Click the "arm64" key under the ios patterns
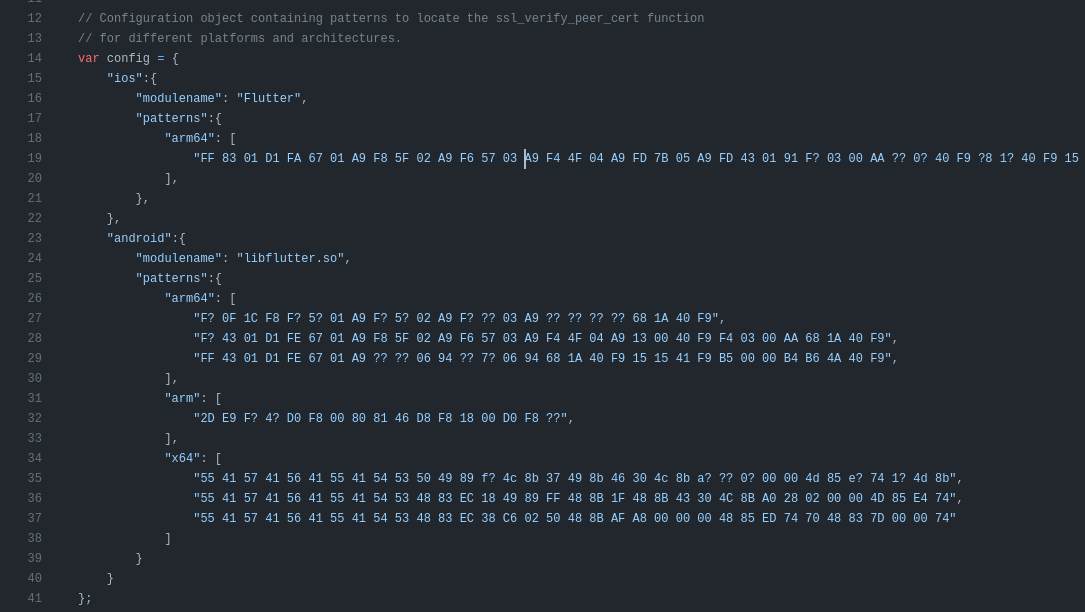Screen dimensions: 1085x612 click(x=190, y=139)
